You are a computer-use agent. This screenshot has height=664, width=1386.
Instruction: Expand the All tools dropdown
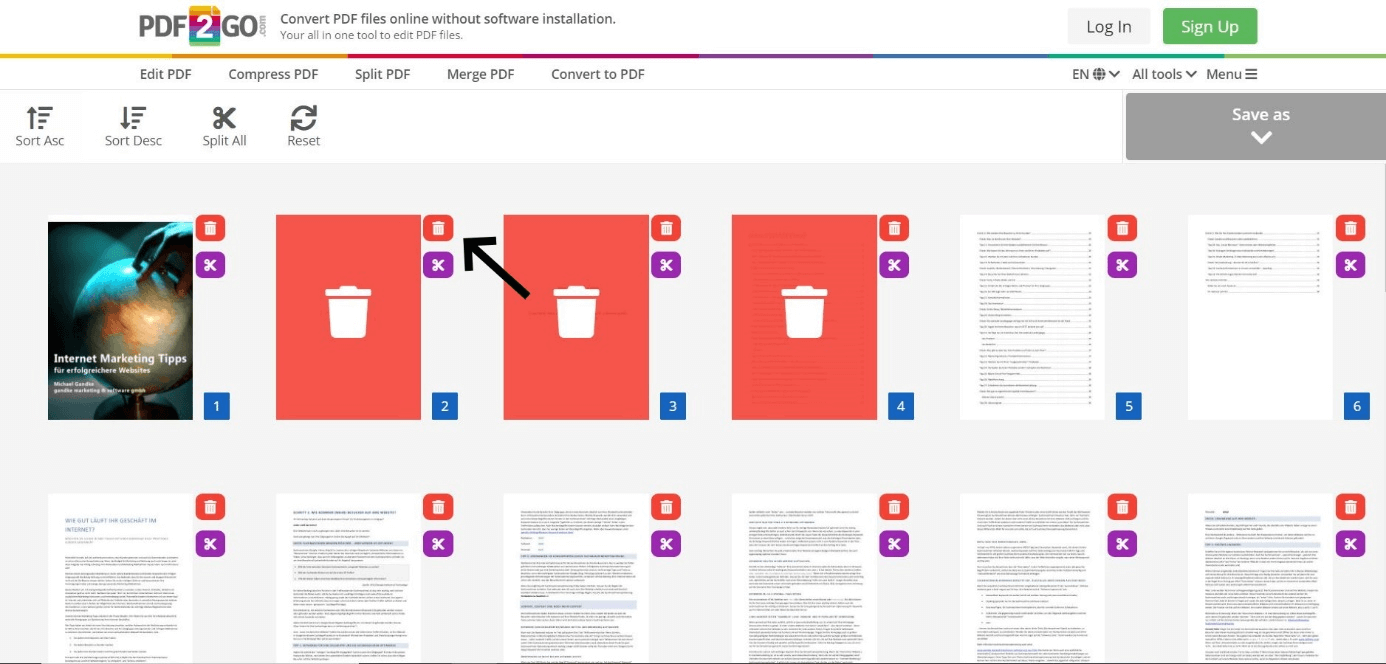tap(1164, 74)
